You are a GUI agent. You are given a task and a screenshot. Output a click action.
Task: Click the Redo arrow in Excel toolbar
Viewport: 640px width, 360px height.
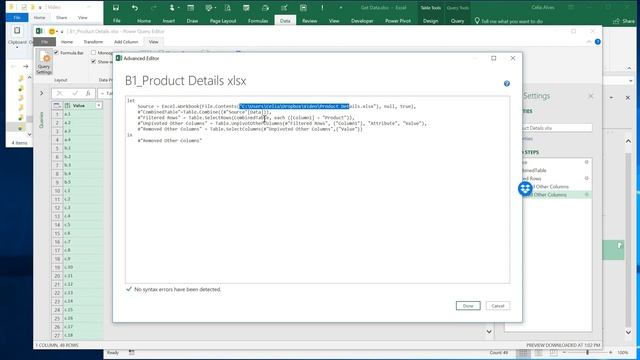point(153,8)
